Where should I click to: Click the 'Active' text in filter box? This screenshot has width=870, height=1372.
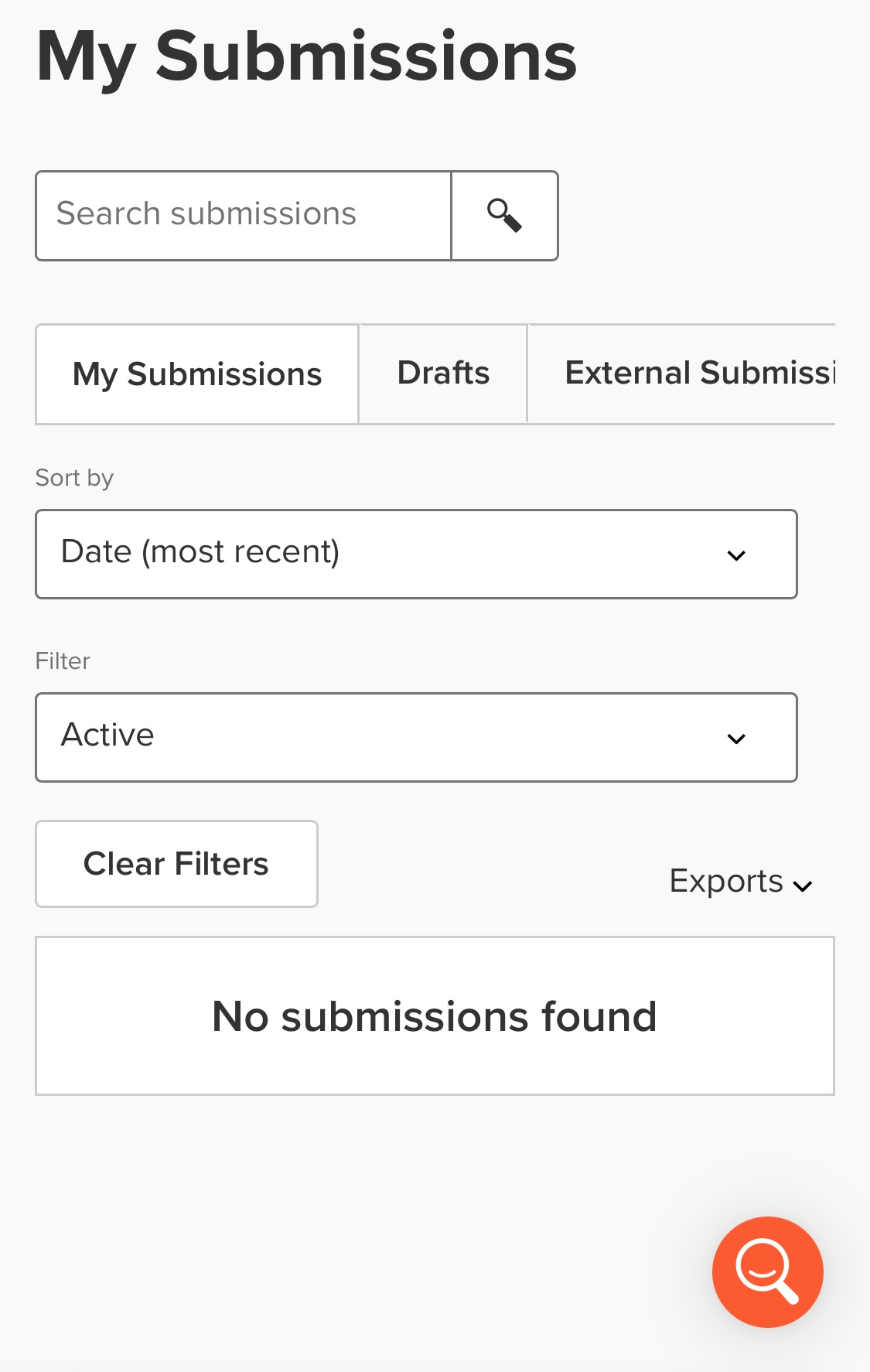(107, 735)
